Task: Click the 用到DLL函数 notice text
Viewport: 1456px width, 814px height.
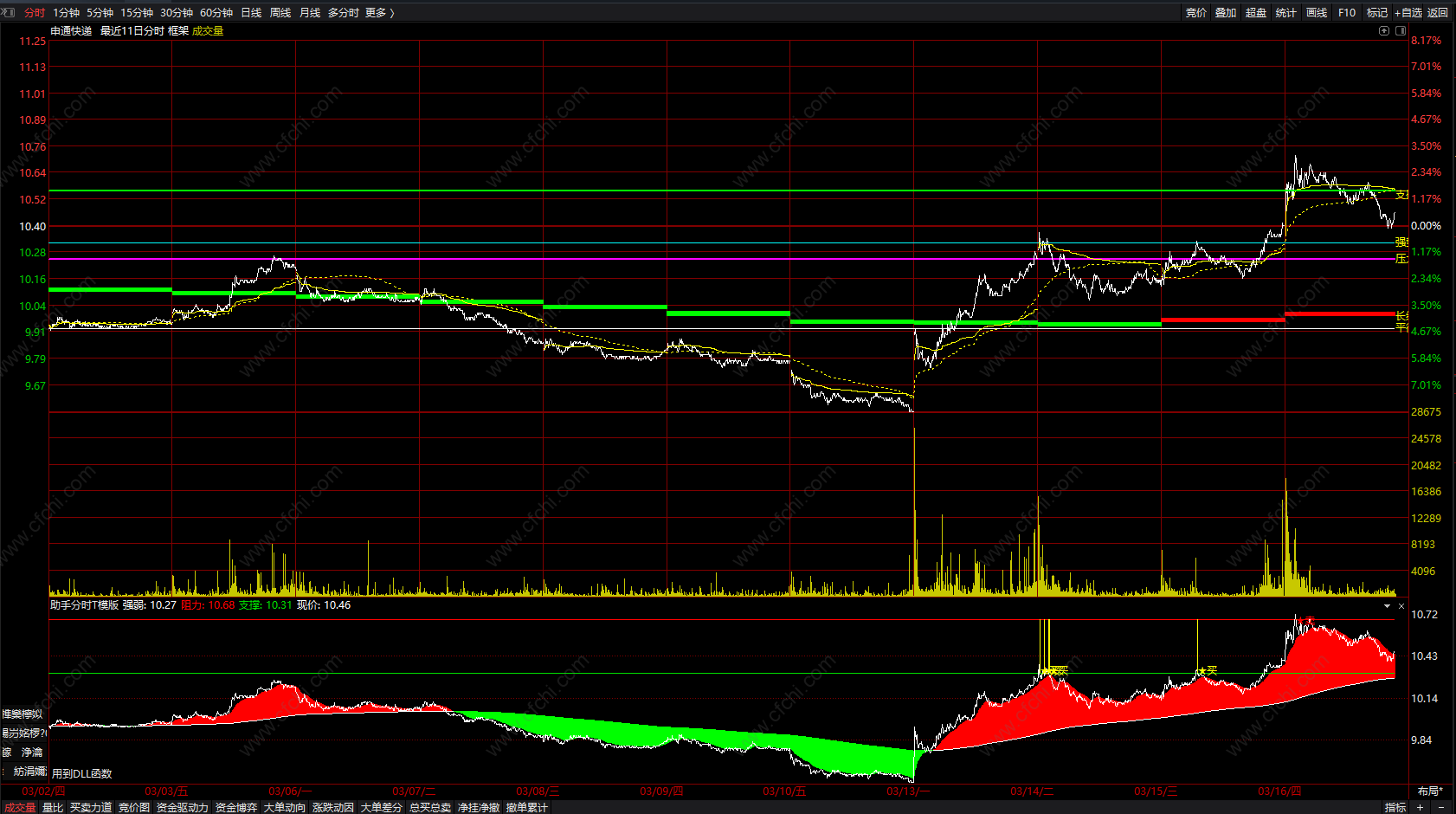Action: click(82, 774)
